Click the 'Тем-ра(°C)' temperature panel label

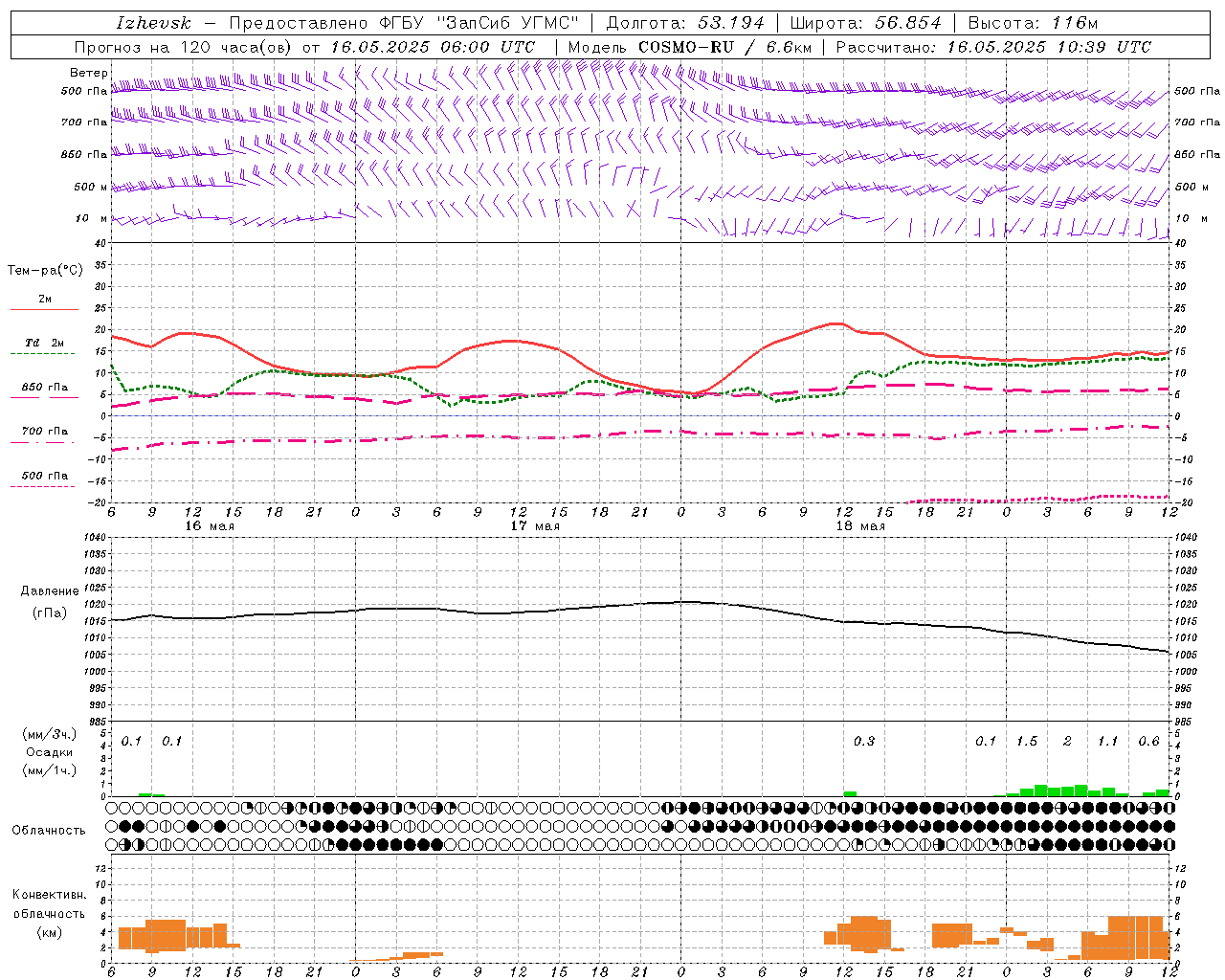[45, 271]
